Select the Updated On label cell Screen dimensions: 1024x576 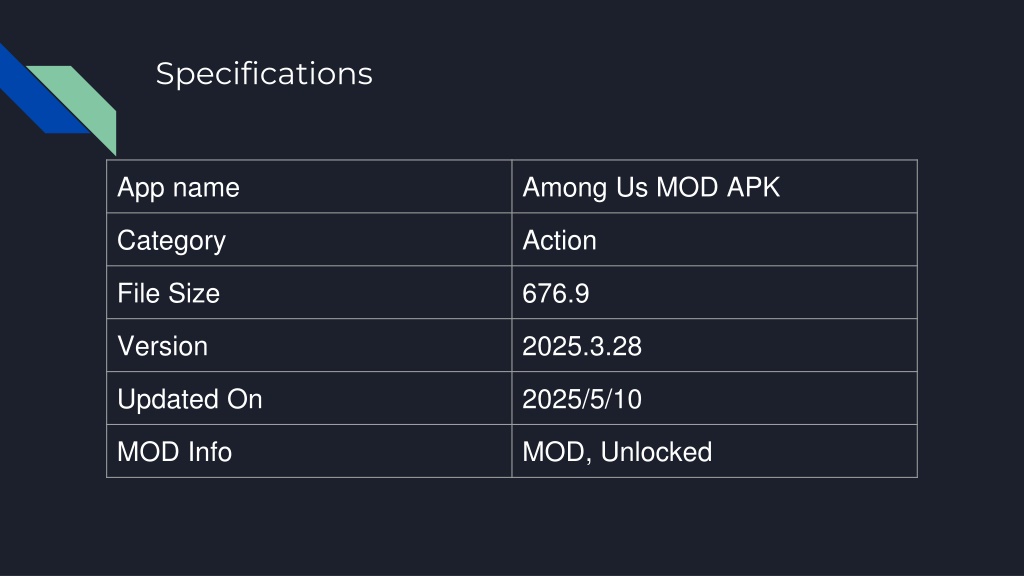click(309, 398)
